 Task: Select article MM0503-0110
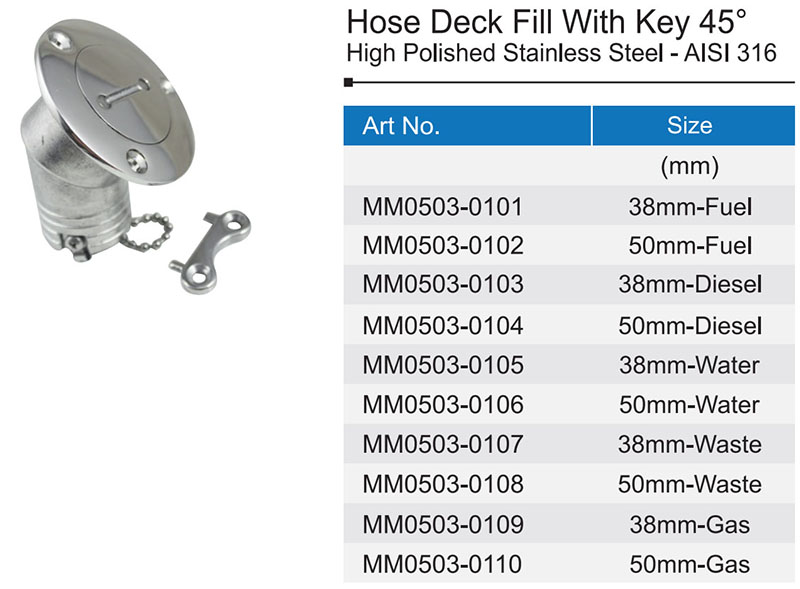pos(442,565)
